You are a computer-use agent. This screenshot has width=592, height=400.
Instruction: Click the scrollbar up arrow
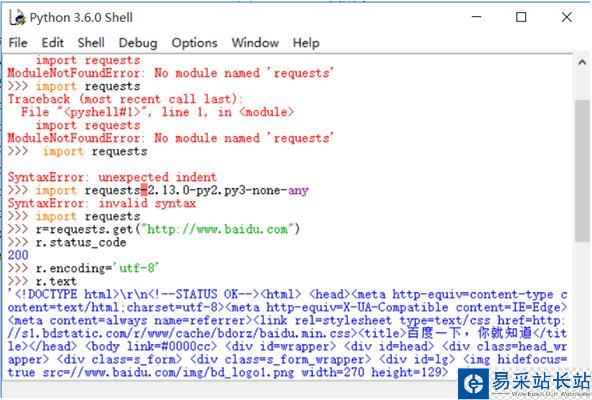[582, 62]
